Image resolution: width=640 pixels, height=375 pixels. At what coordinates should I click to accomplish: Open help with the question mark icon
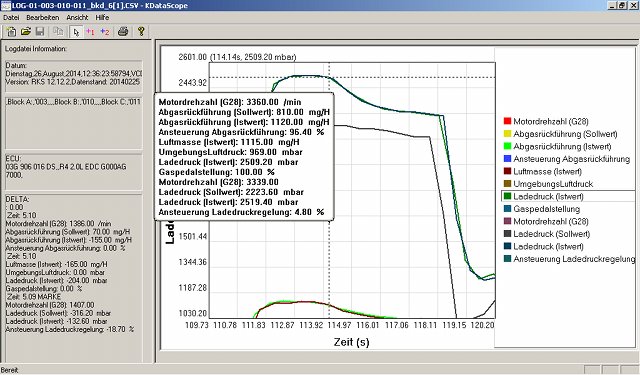click(x=141, y=31)
